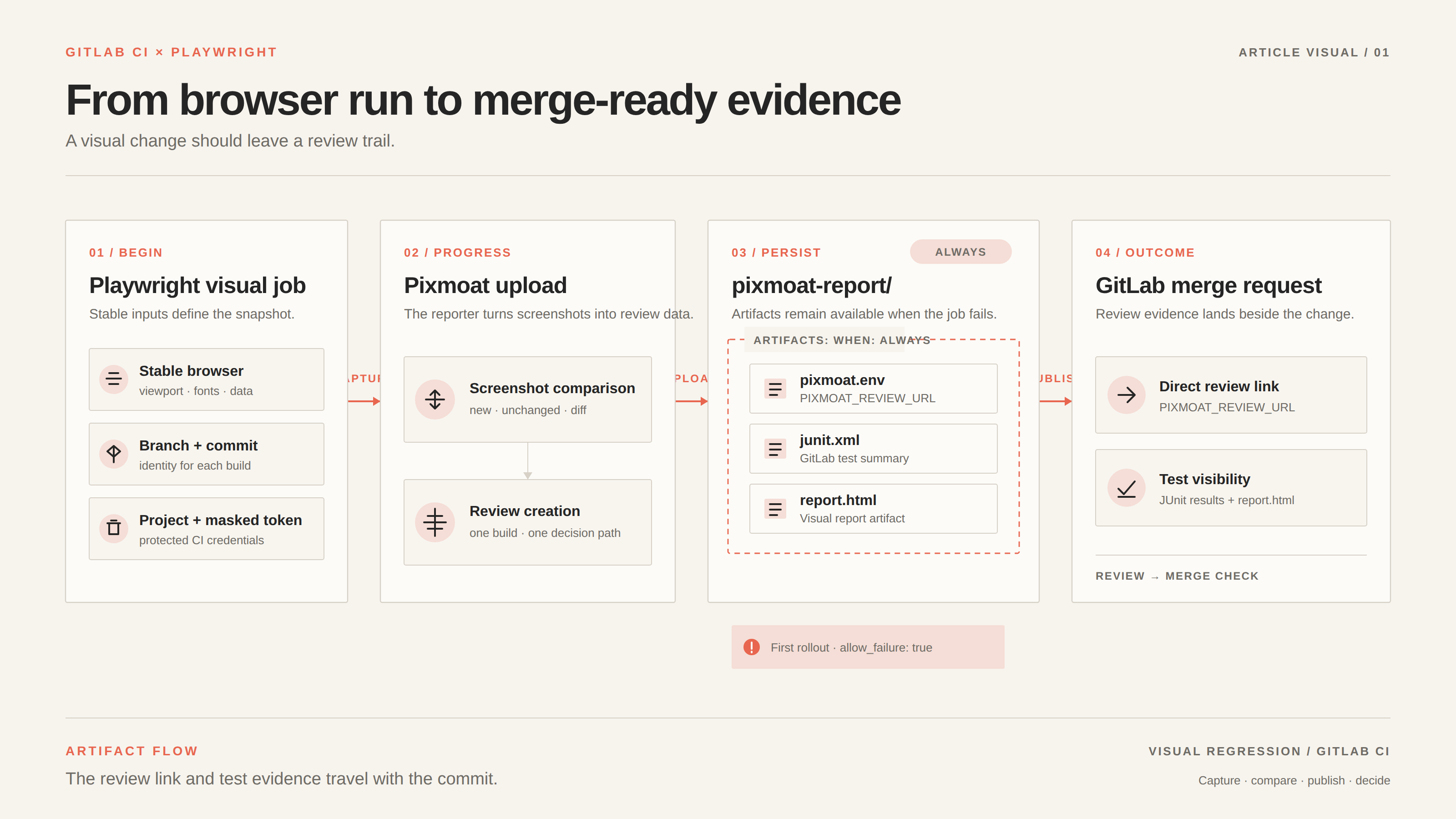Click the 01 / BEGIN step label
Image resolution: width=1456 pixels, height=819 pixels.
click(x=126, y=253)
